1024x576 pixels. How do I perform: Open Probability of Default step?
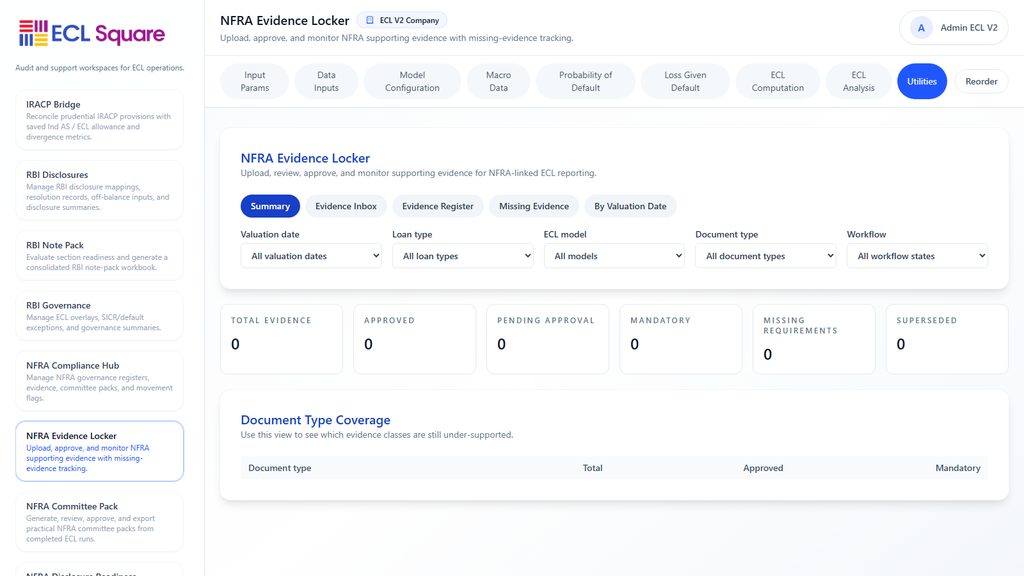click(x=585, y=82)
